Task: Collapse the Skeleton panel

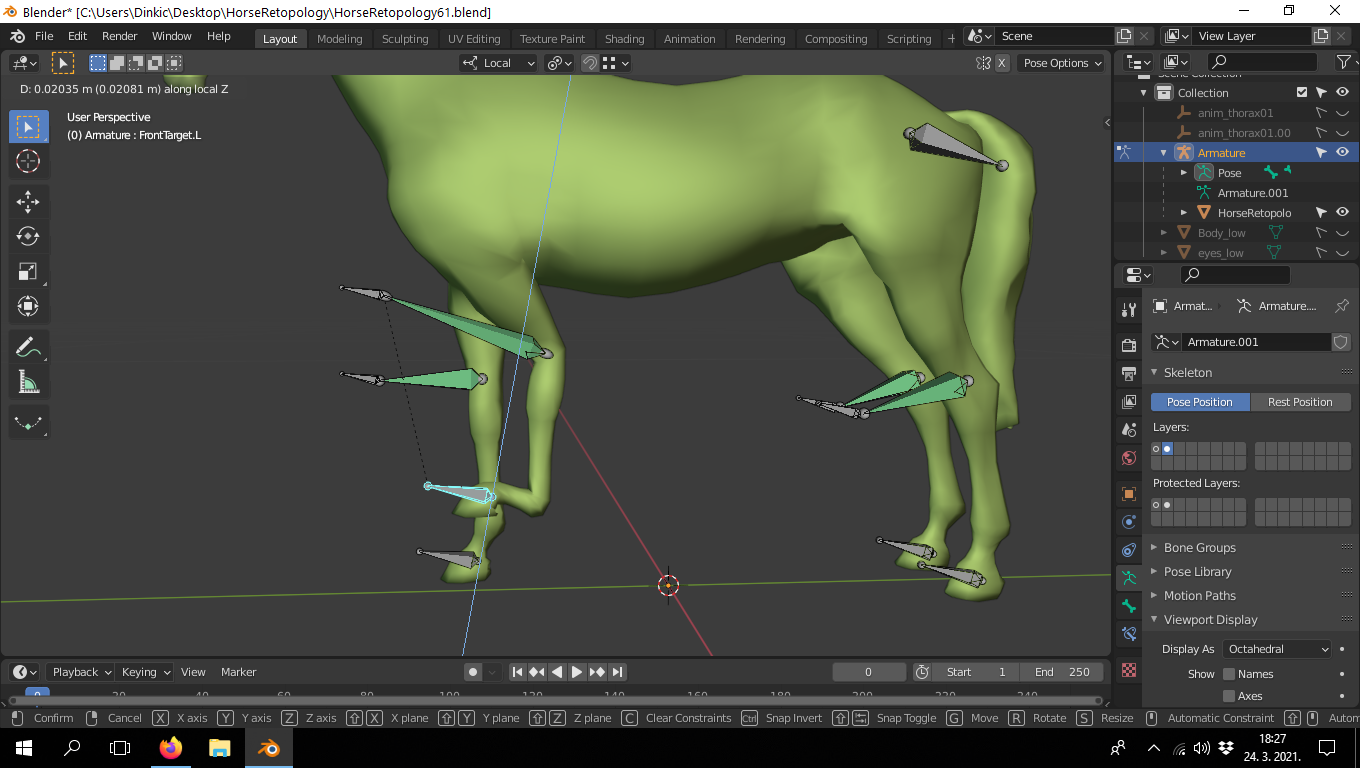Action: click(x=1188, y=372)
